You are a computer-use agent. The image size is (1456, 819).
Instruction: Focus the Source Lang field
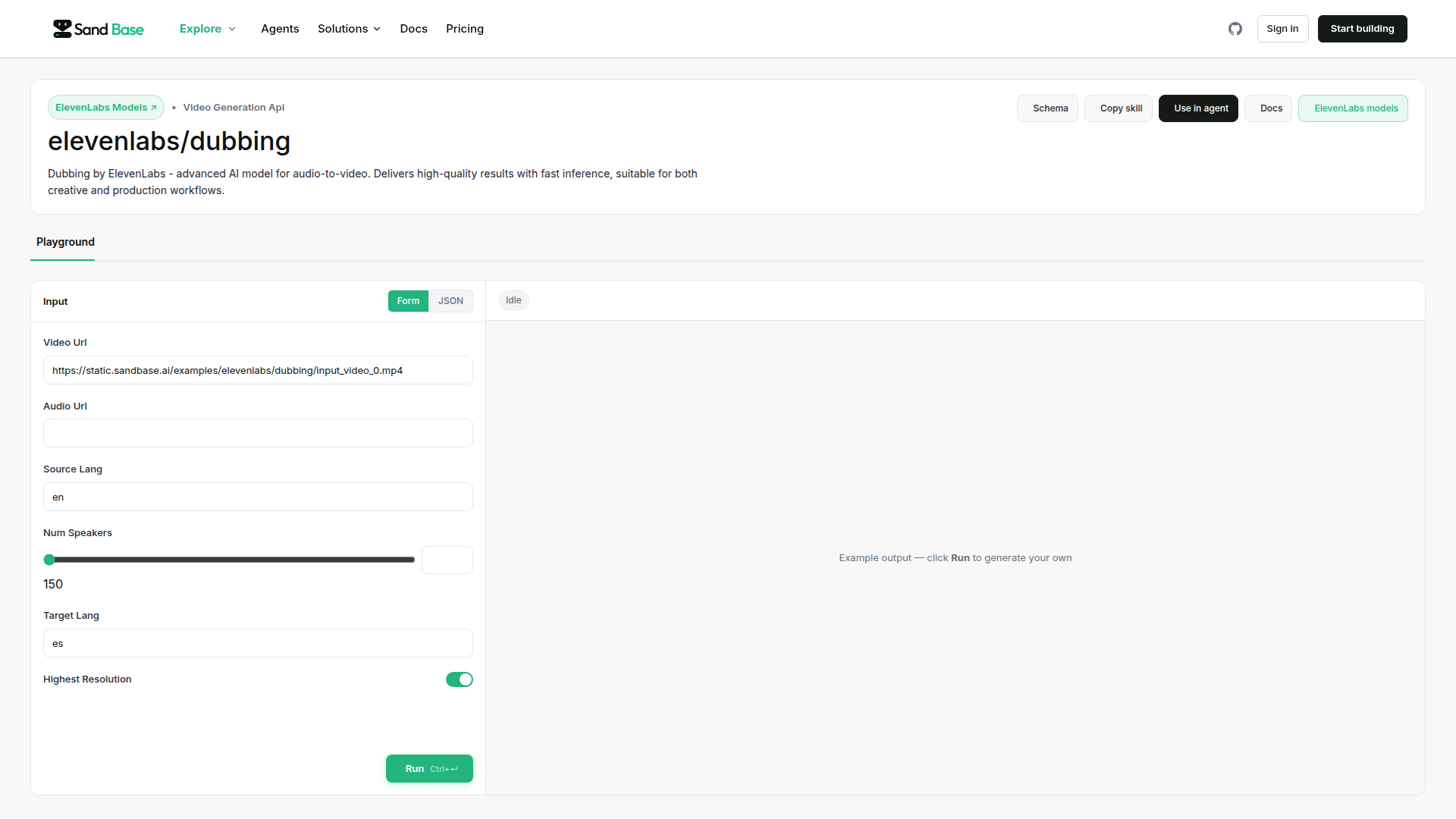click(258, 497)
